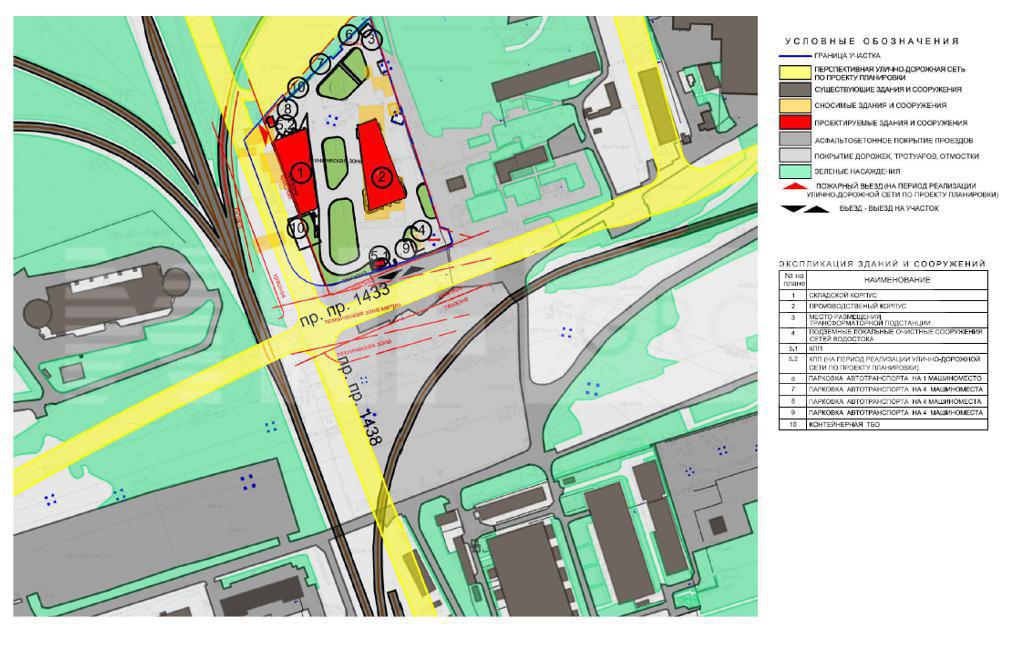Click the "АСФАЛЬТОБЕТОННОЕ ПОКРЫТИЕ ПРОЕЗДОВ" label
Screen dimensions: 1017x652
[894, 140]
